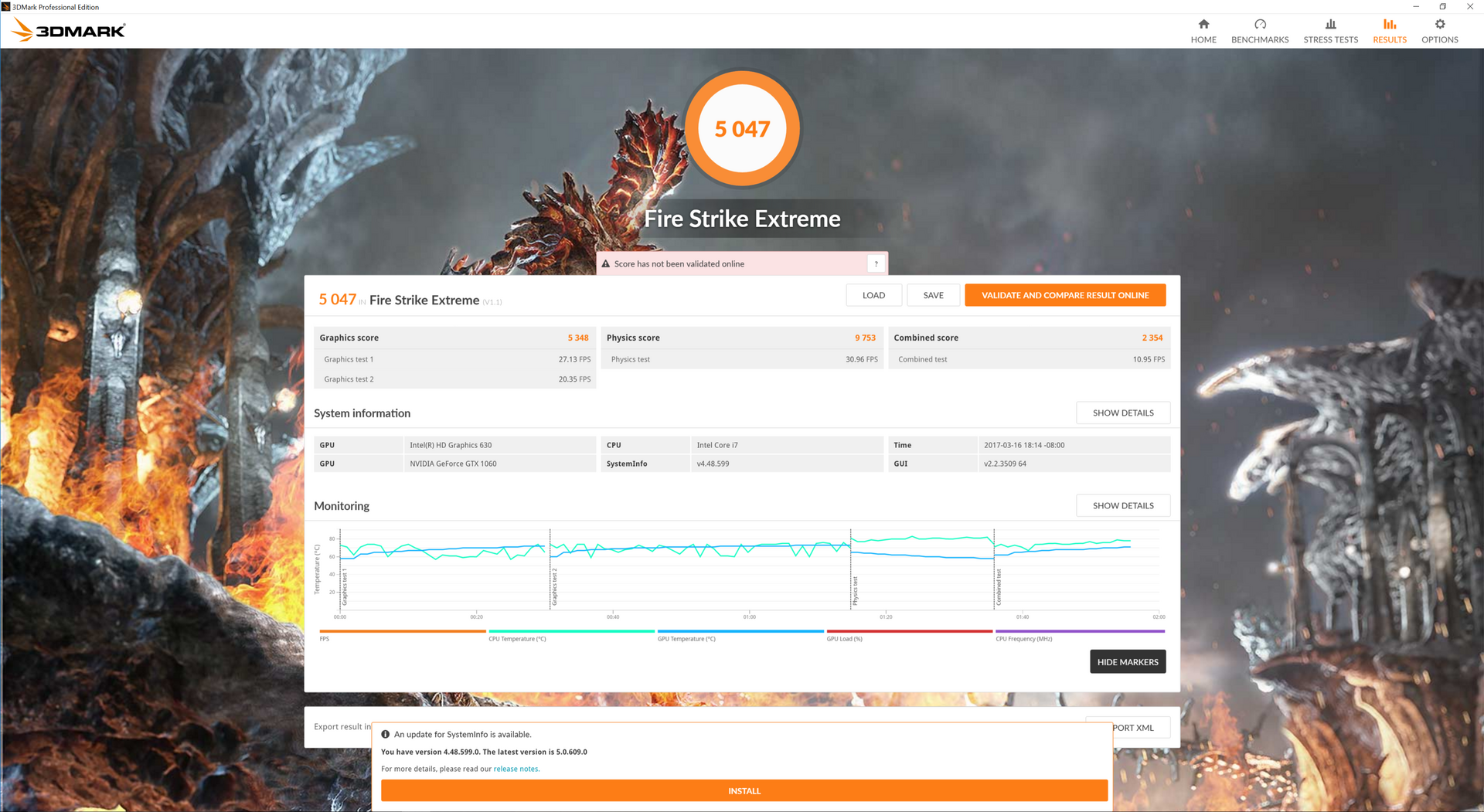Switch to the Stress Tests tab
The image size is (1484, 812).
pyautogui.click(x=1330, y=31)
